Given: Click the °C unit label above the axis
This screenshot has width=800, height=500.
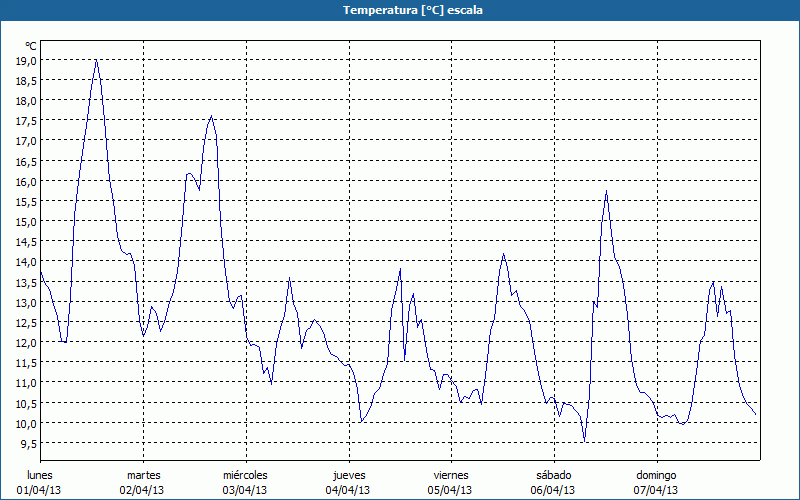Looking at the screenshot, I should click(x=30, y=46).
